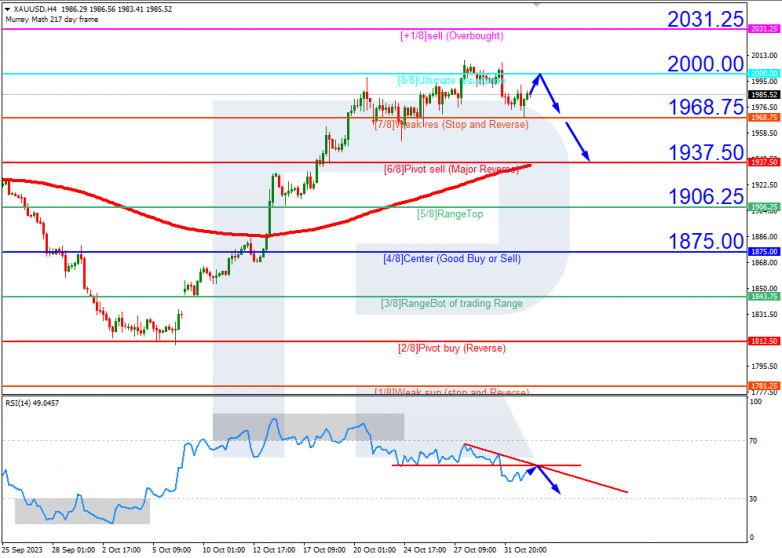Screen dimensions: 782x558
Task: Click the [2/8]Pivot buy (Reverse) label
Action: [452, 348]
